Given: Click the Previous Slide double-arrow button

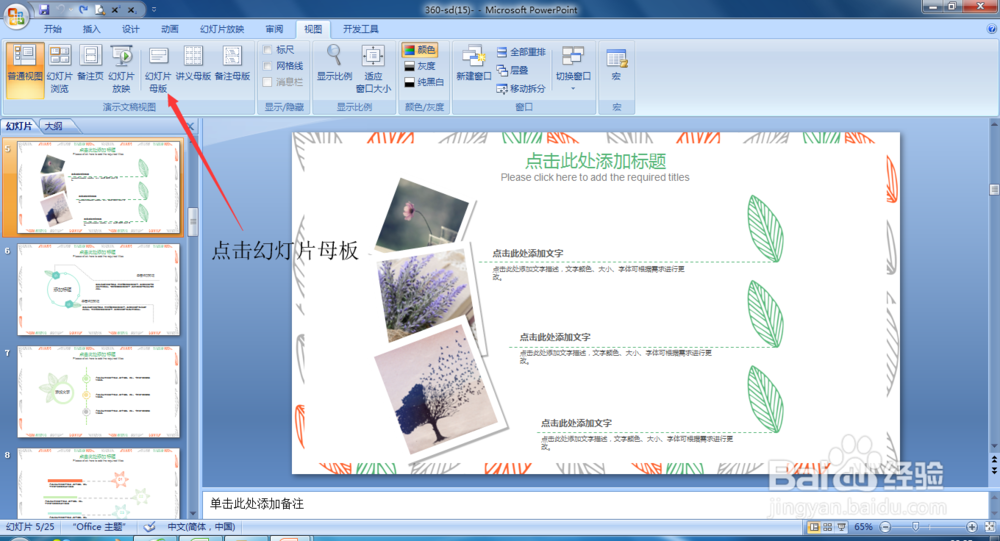Looking at the screenshot, I should [994, 459].
